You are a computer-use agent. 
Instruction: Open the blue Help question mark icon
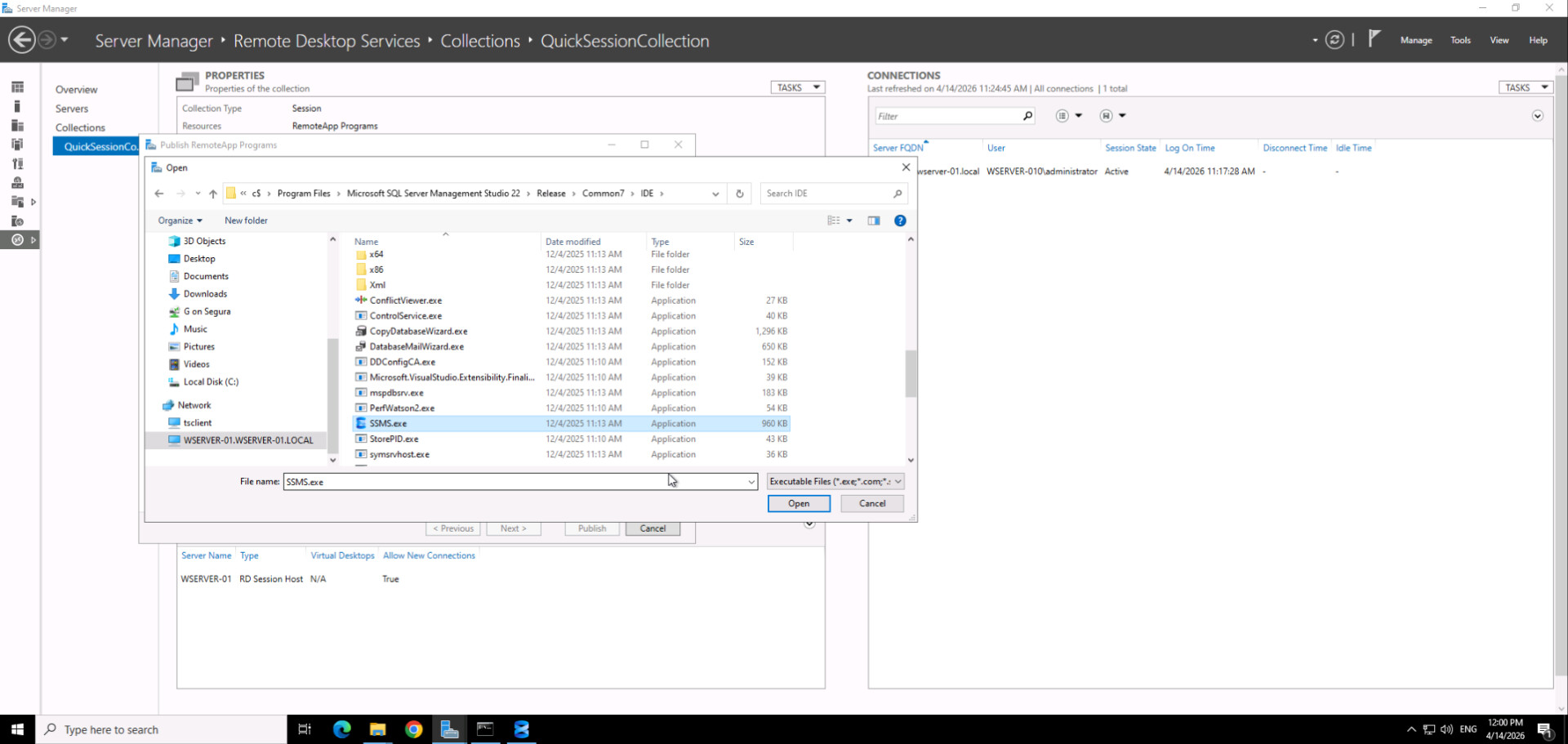pyautogui.click(x=900, y=221)
